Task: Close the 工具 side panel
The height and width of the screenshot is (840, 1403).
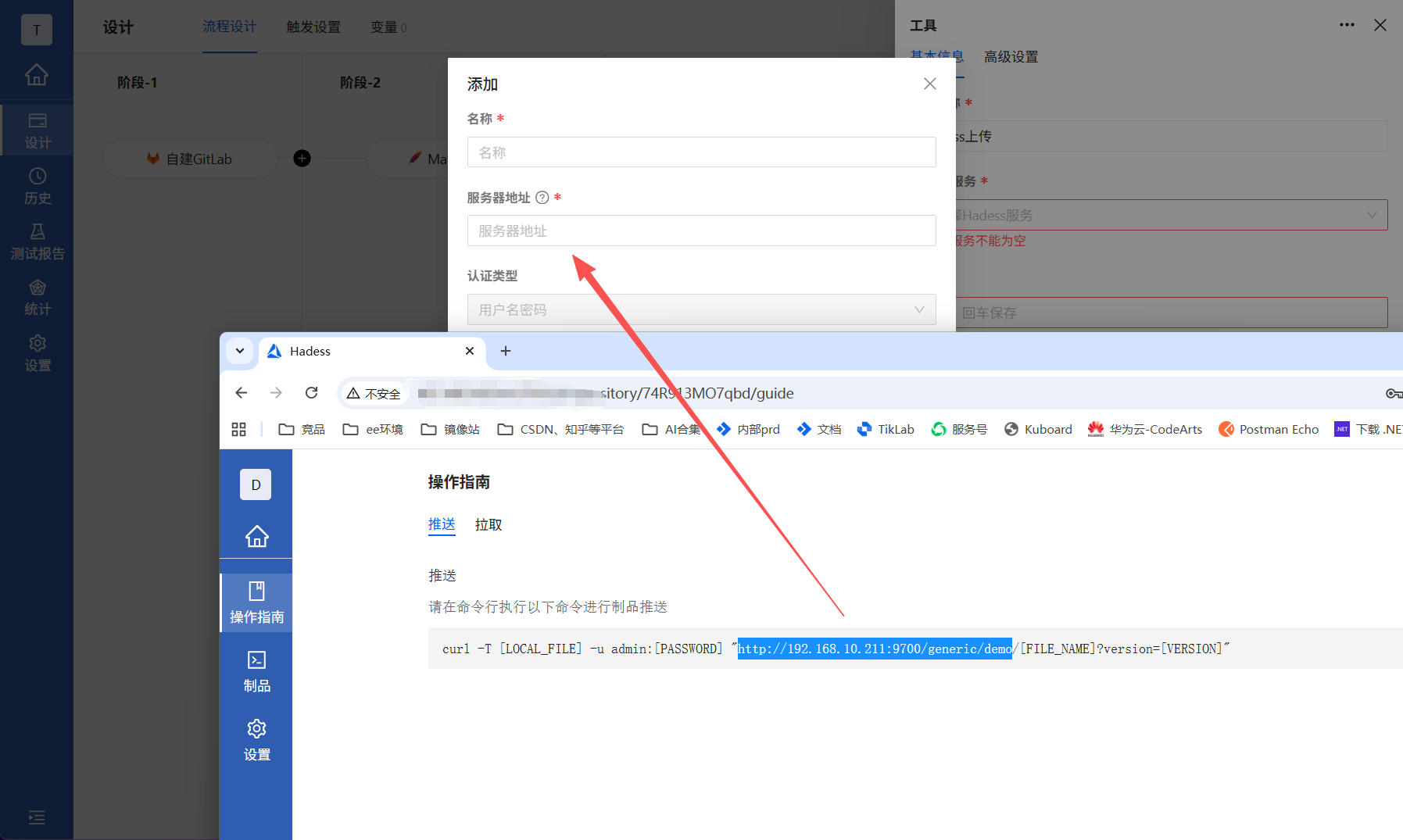Action: (1380, 25)
